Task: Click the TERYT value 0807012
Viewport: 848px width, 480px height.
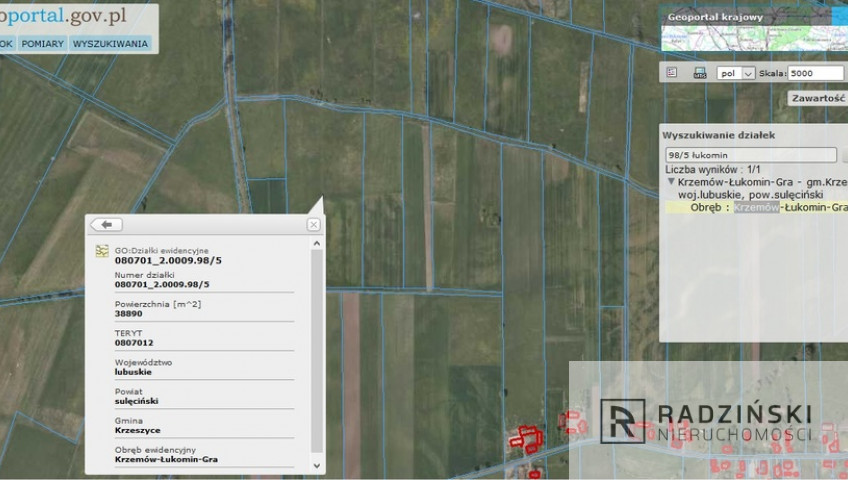Action: tap(134, 343)
